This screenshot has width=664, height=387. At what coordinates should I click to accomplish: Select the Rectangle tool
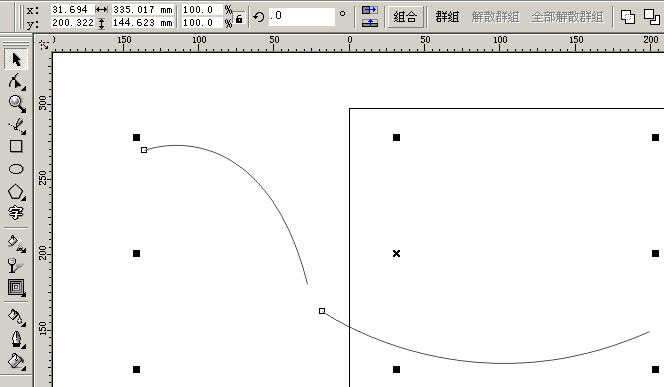coord(16,147)
